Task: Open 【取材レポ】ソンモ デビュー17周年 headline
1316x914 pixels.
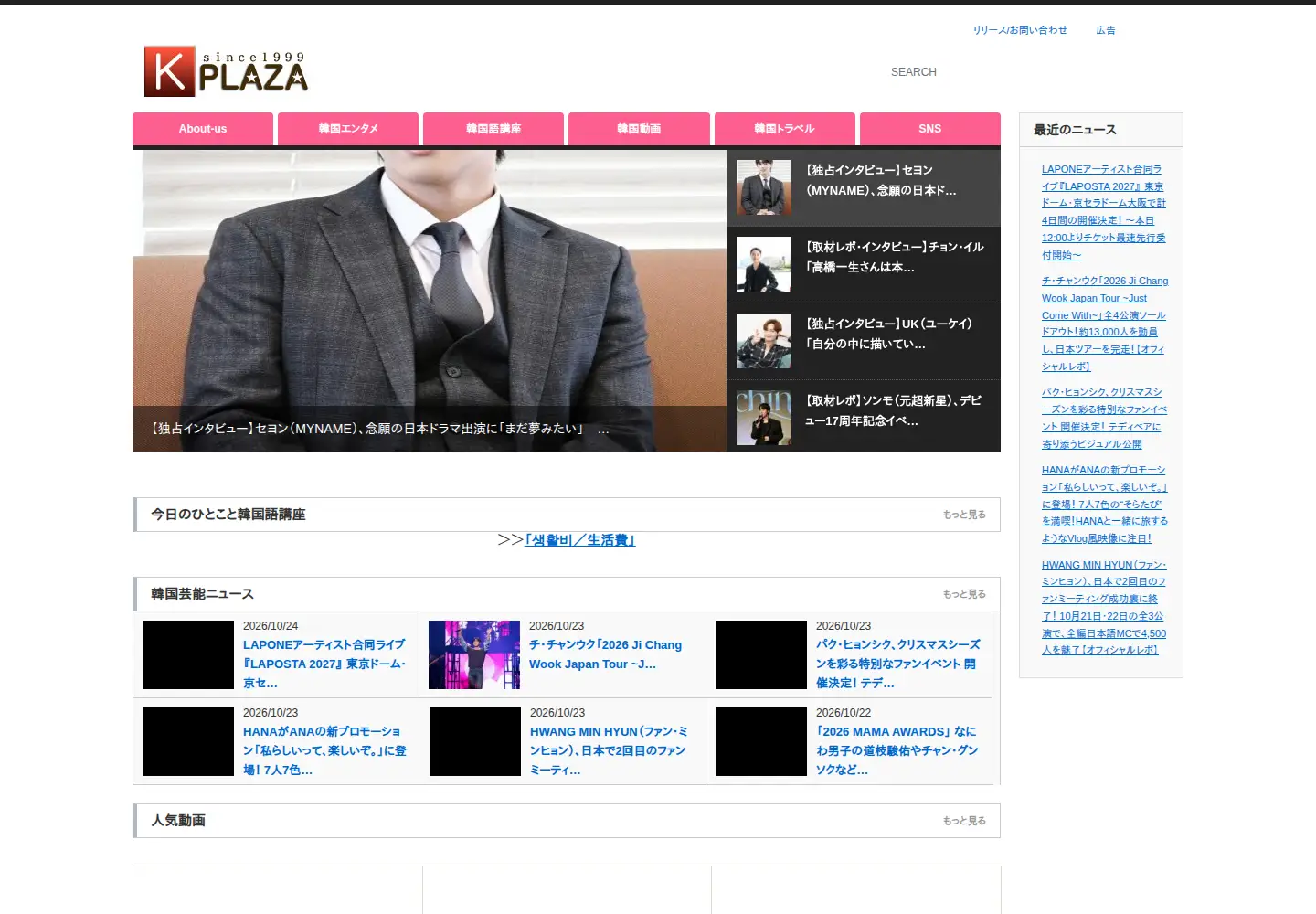Action: coord(893,410)
